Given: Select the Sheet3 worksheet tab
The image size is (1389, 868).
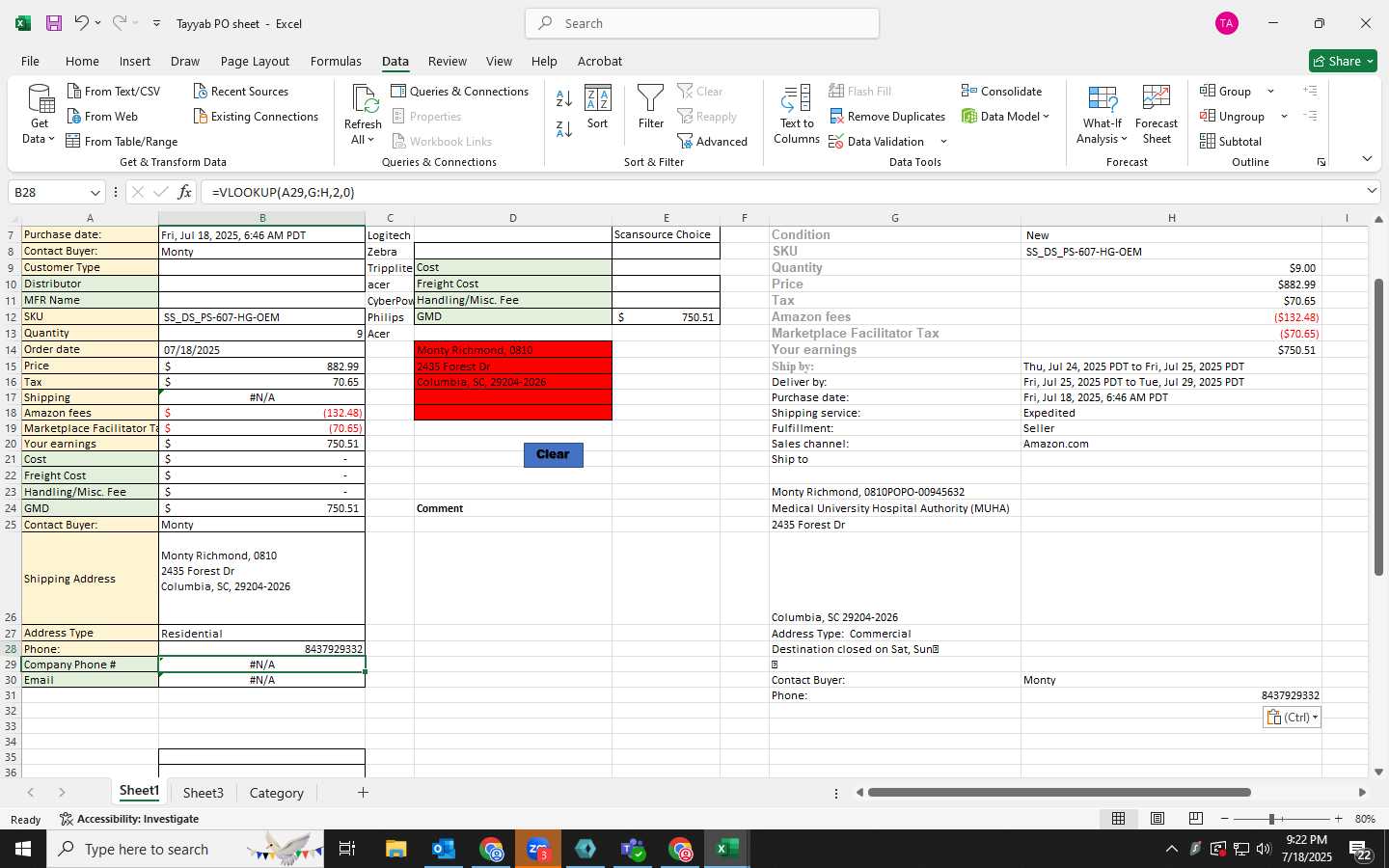Looking at the screenshot, I should pyautogui.click(x=203, y=793).
